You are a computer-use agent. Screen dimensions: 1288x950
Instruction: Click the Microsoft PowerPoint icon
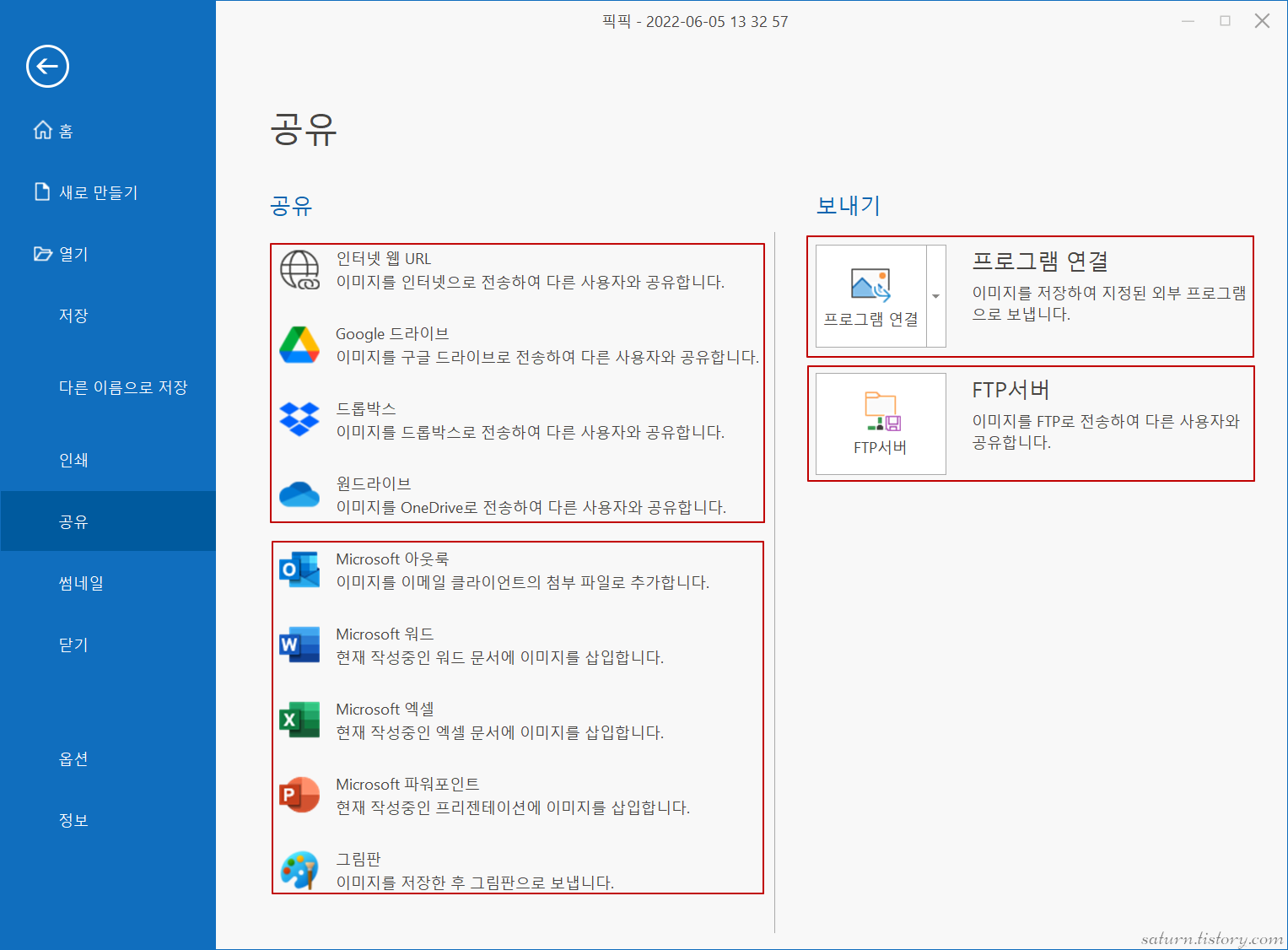(299, 795)
